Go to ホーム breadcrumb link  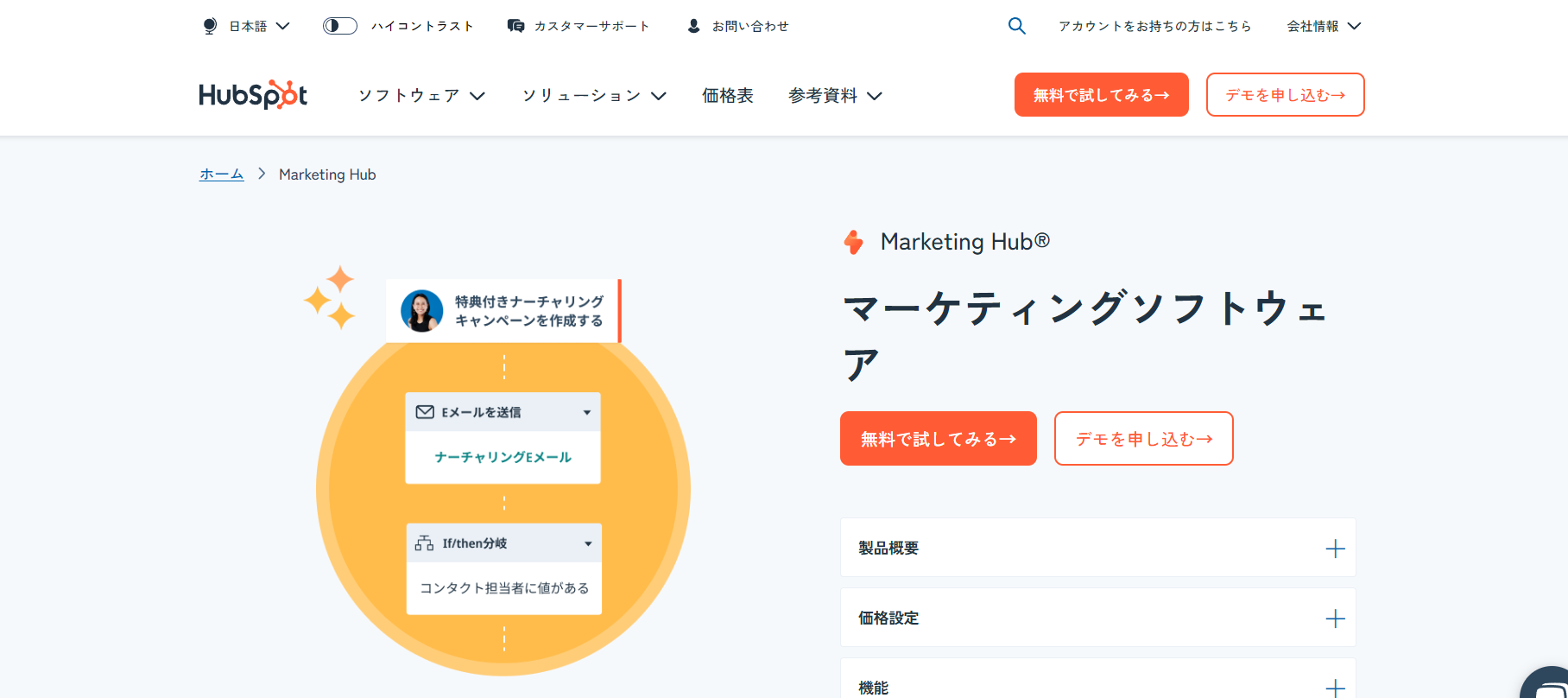coord(222,174)
